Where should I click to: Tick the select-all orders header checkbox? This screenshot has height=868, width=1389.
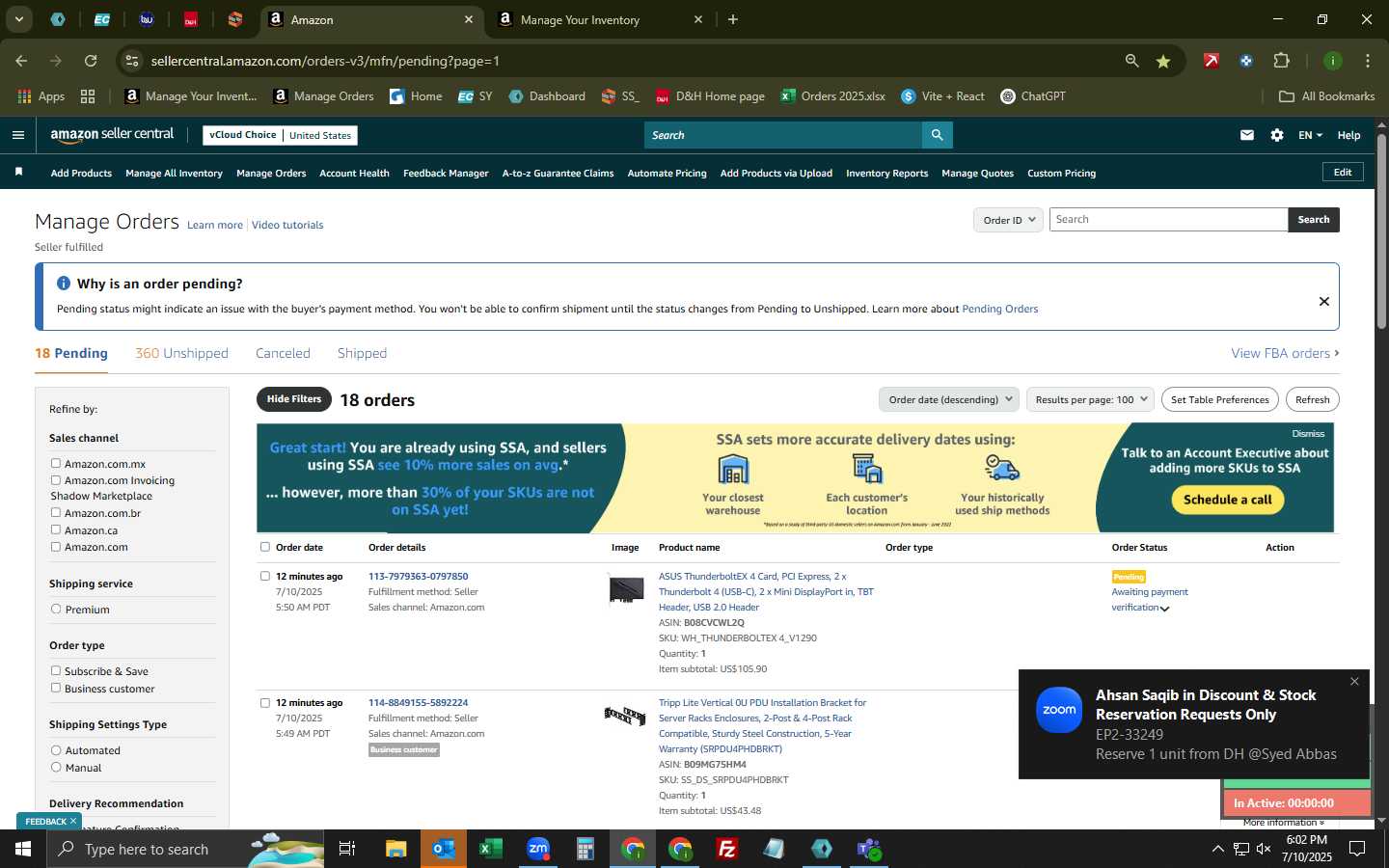click(x=265, y=547)
